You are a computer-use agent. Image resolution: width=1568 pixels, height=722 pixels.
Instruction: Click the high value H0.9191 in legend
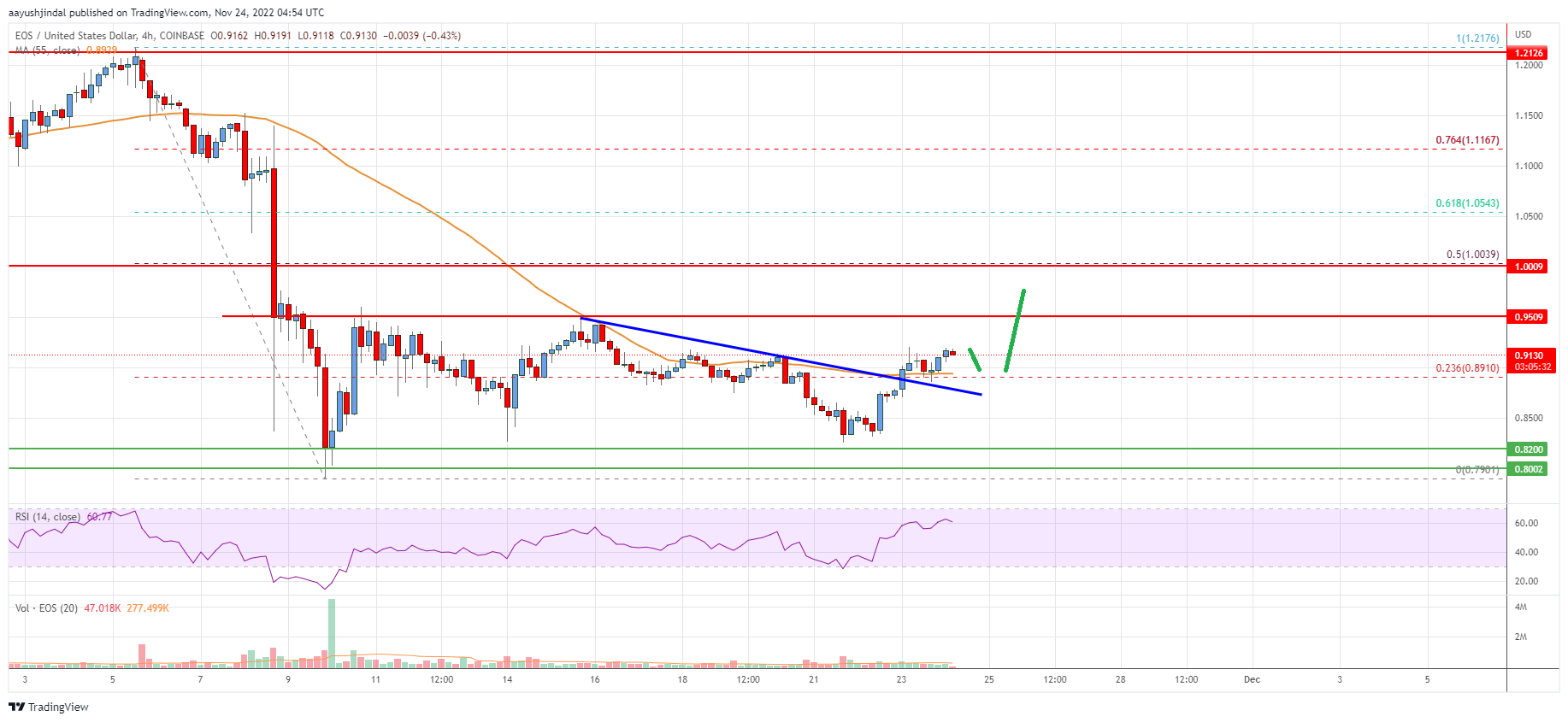273,36
